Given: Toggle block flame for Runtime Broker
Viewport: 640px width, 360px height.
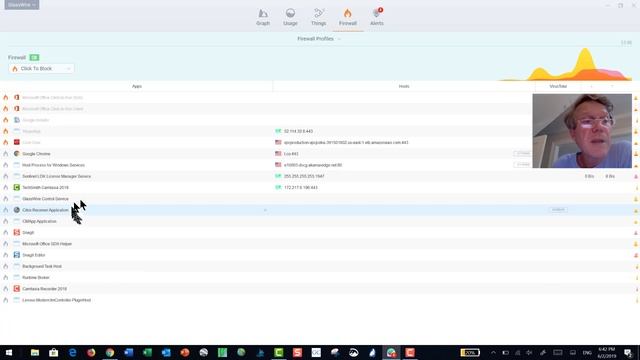Looking at the screenshot, I should click(6, 278).
